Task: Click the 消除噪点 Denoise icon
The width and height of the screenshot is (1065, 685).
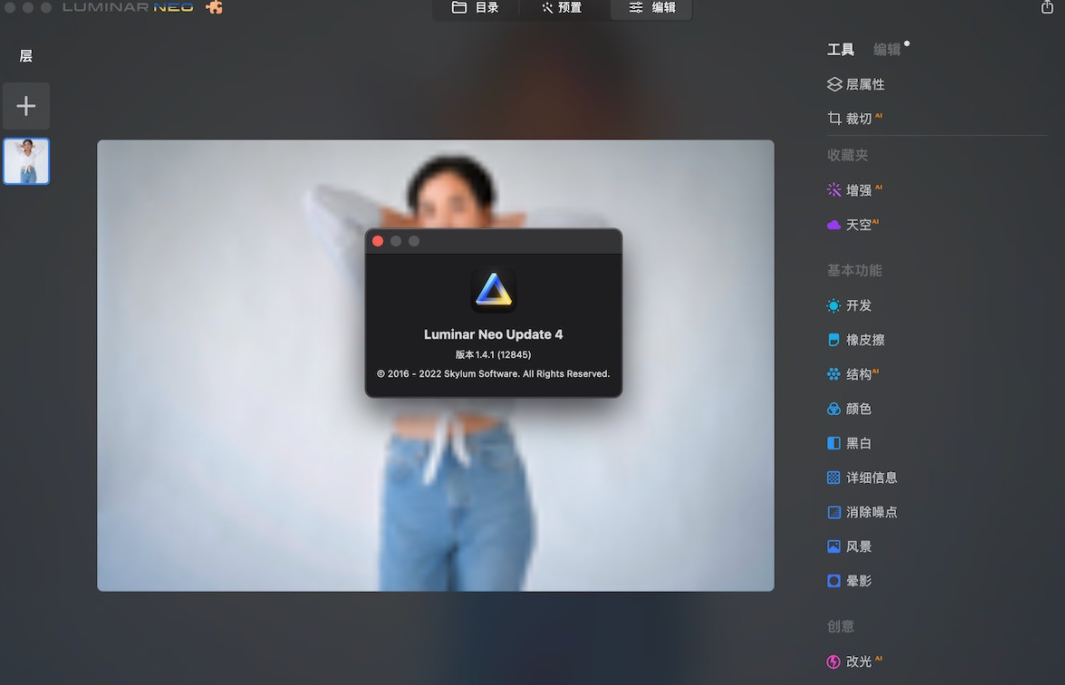Action: [x=833, y=512]
